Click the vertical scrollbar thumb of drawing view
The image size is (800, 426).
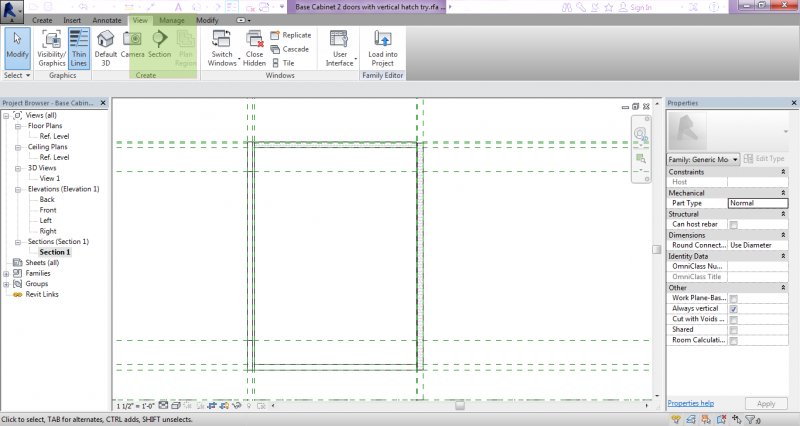point(657,249)
